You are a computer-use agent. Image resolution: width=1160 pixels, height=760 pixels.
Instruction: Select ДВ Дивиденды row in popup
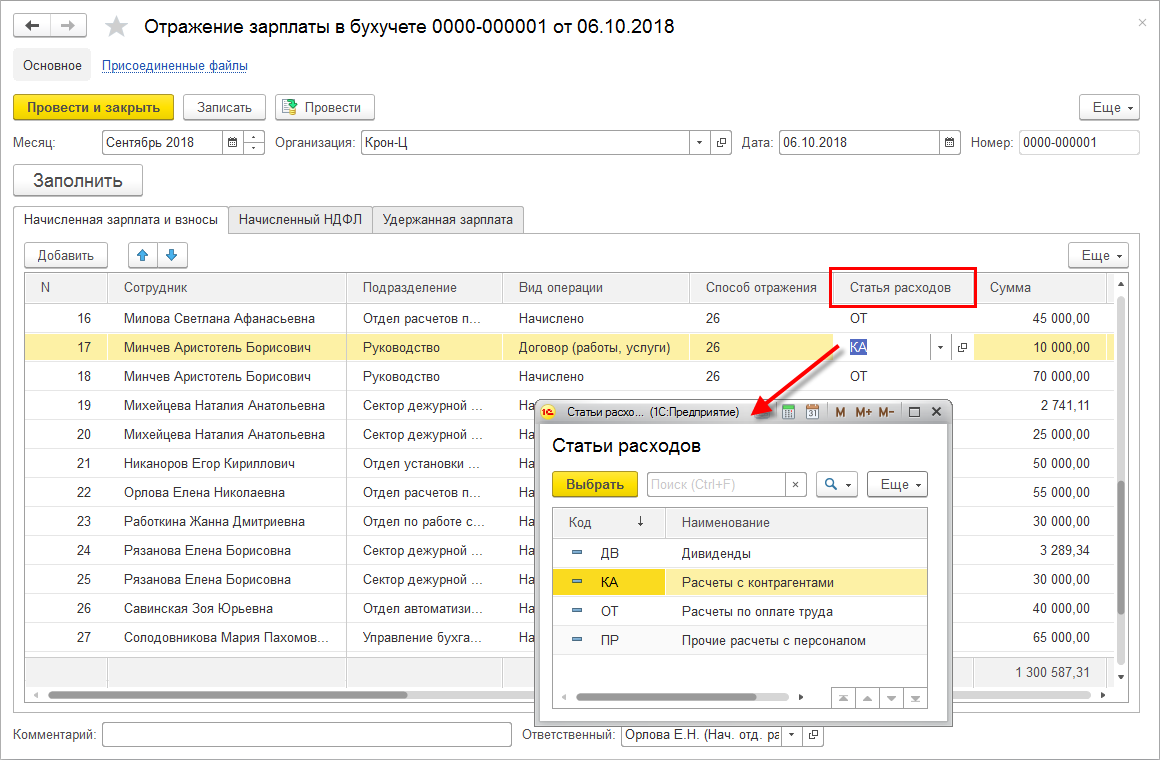pos(740,554)
